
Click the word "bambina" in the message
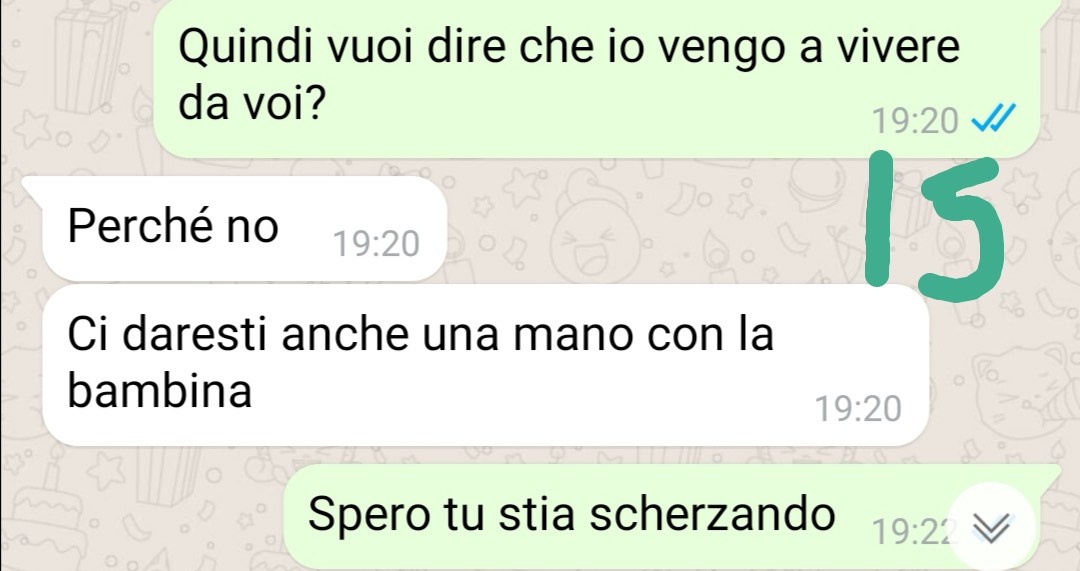click(160, 391)
